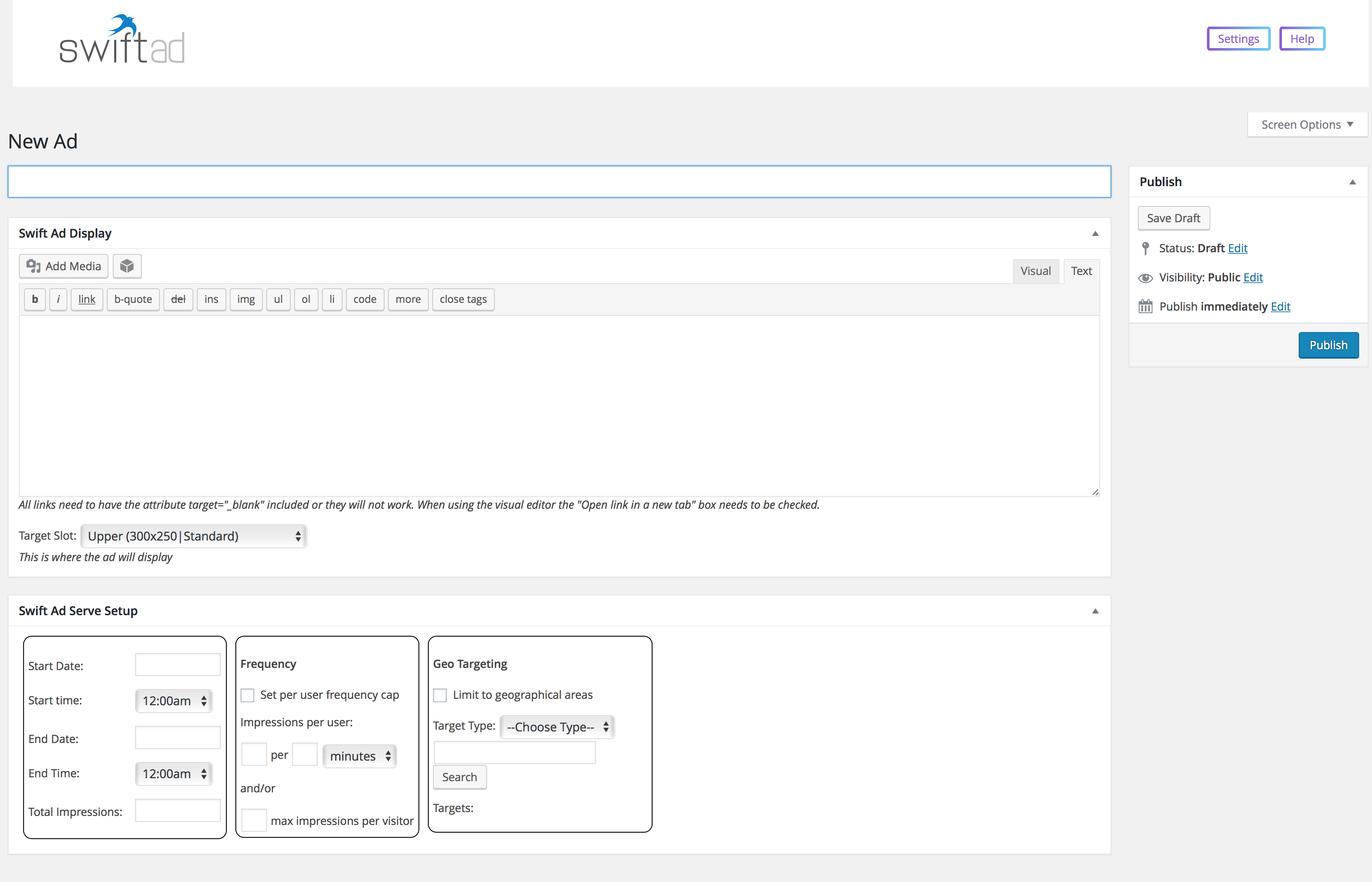
Task: Click the img quicktag button
Action: [246, 299]
